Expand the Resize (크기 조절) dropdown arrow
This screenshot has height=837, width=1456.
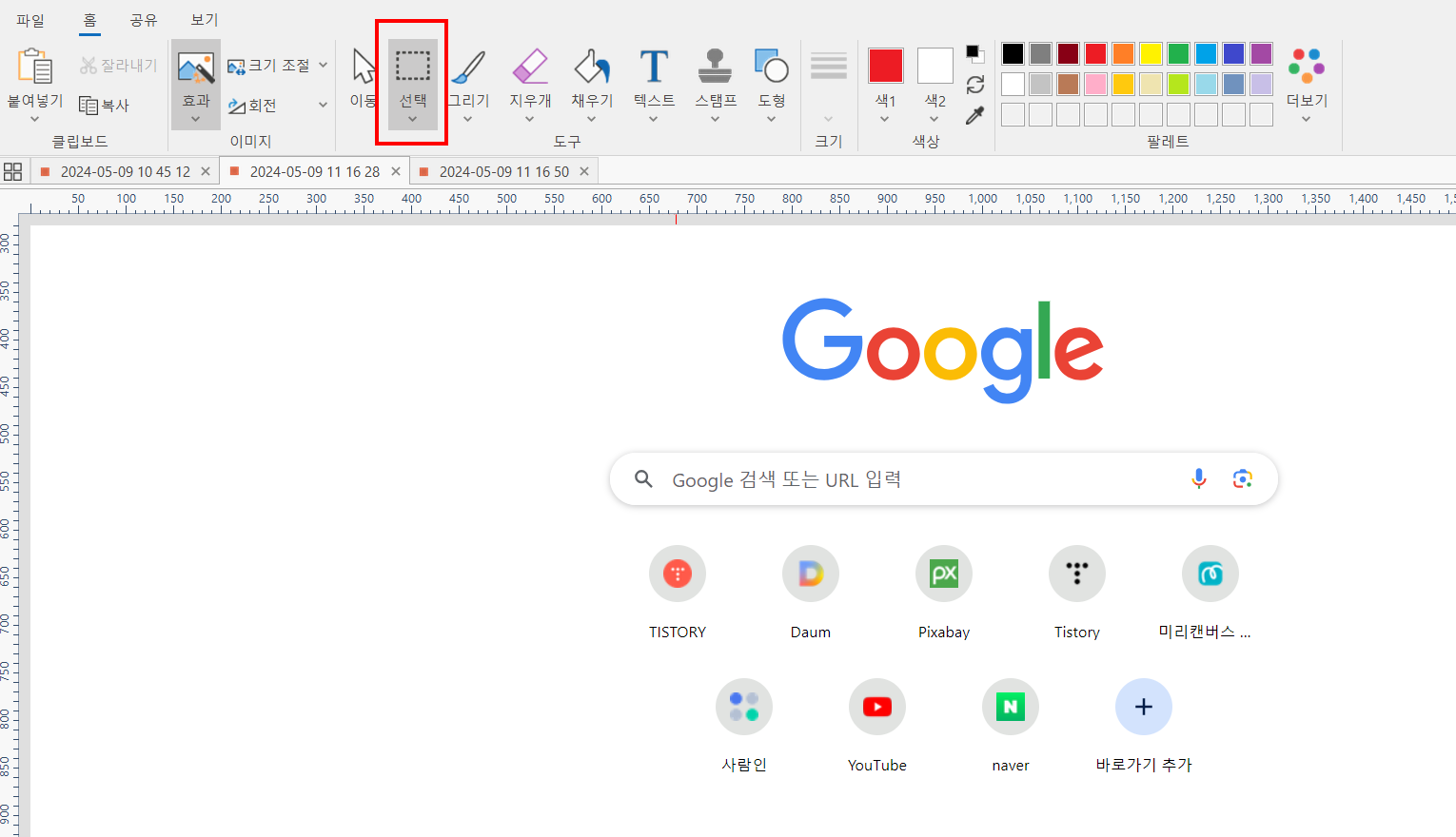click(x=324, y=66)
